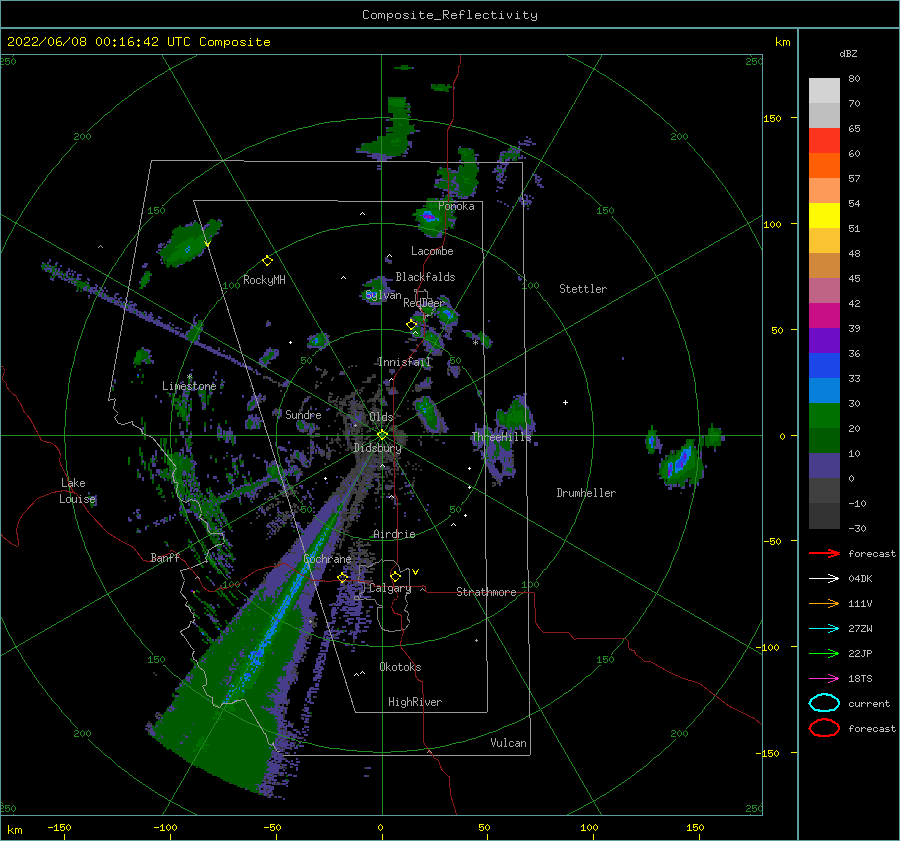Click the dBZ legend heading
The image size is (900, 841).
pos(848,53)
